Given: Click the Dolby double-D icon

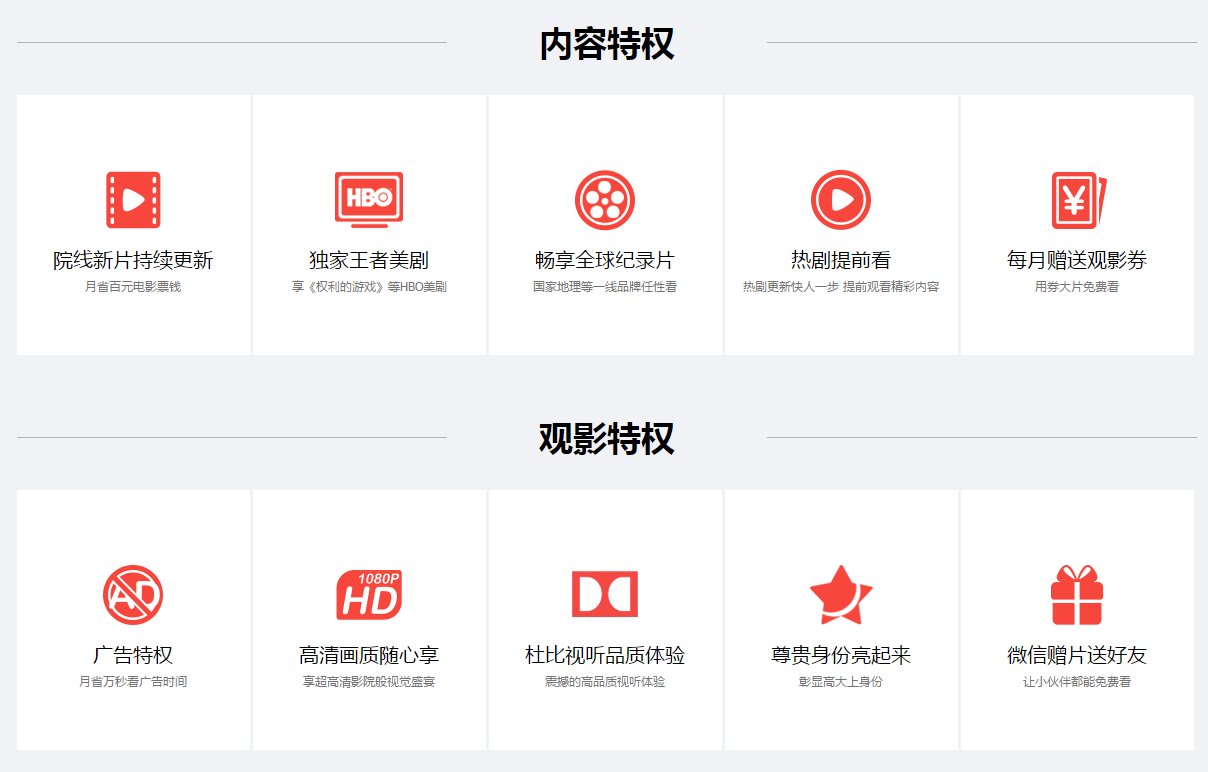Looking at the screenshot, I should click(605, 594).
